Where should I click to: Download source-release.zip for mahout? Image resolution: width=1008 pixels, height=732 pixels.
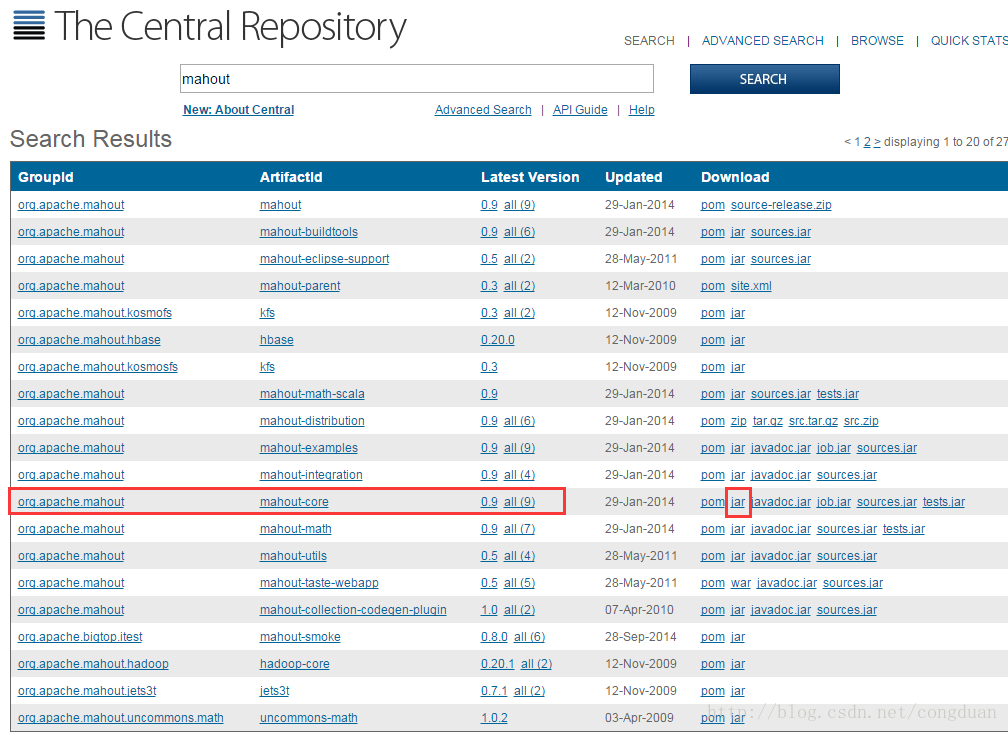781,205
